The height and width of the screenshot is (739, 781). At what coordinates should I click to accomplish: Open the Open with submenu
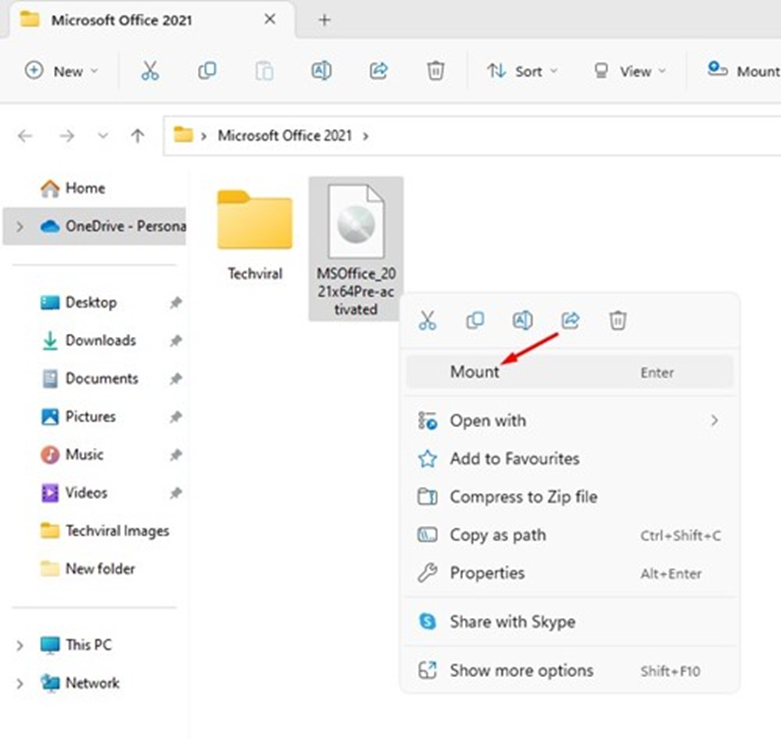coord(569,421)
